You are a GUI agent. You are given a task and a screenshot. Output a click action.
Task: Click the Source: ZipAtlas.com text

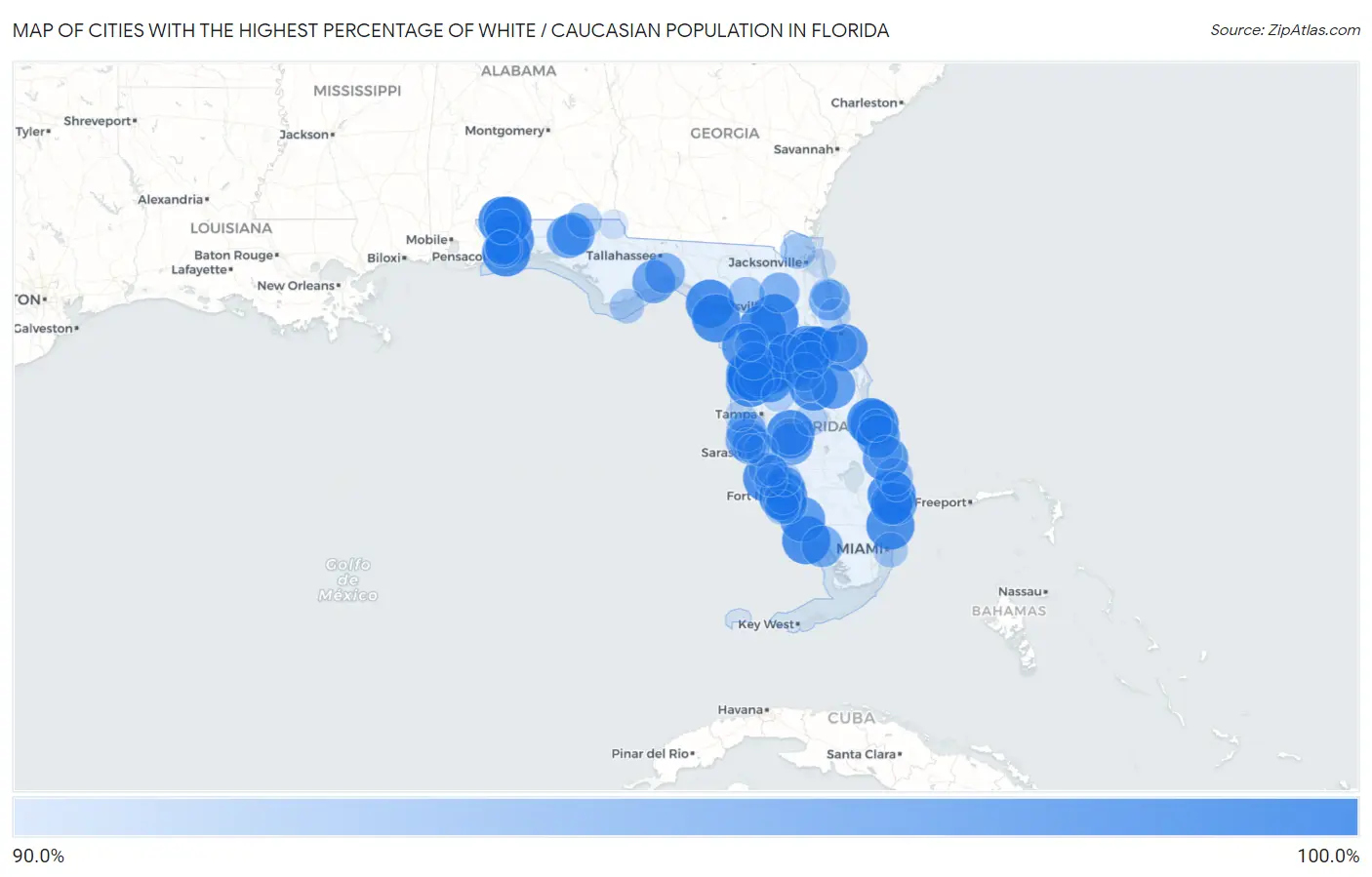(x=1285, y=30)
